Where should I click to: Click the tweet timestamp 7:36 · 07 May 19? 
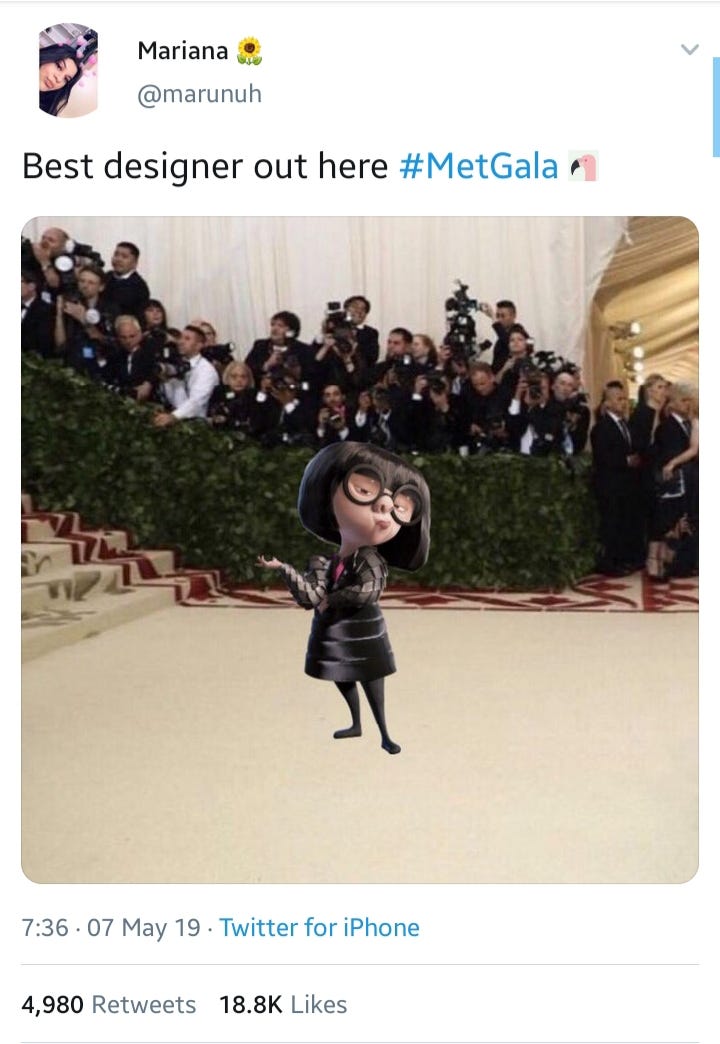[x=111, y=927]
